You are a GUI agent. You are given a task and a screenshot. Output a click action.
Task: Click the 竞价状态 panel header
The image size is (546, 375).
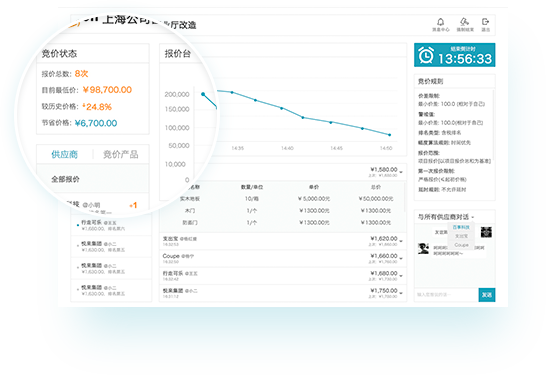pyautogui.click(x=93, y=53)
